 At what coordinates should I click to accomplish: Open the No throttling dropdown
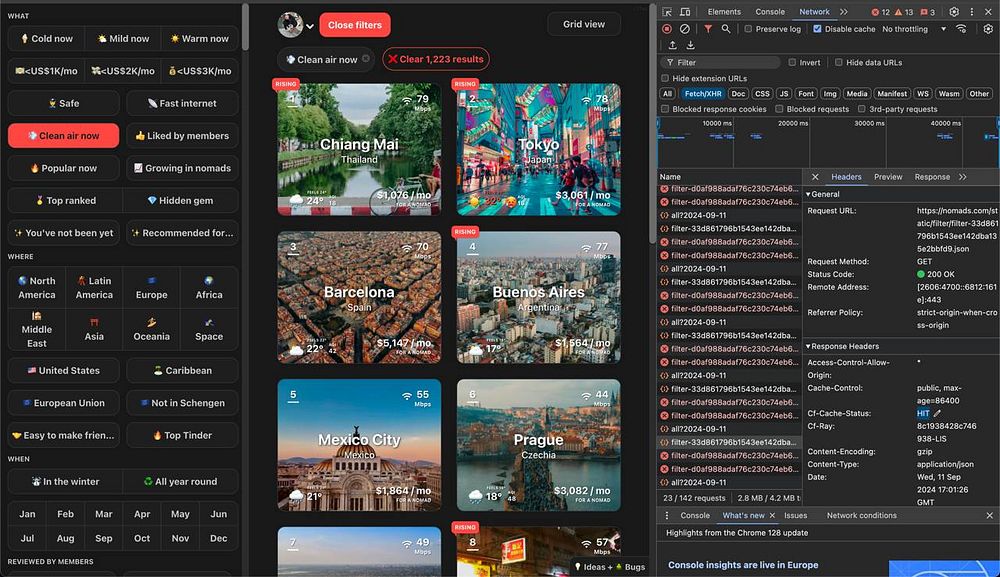[912, 29]
